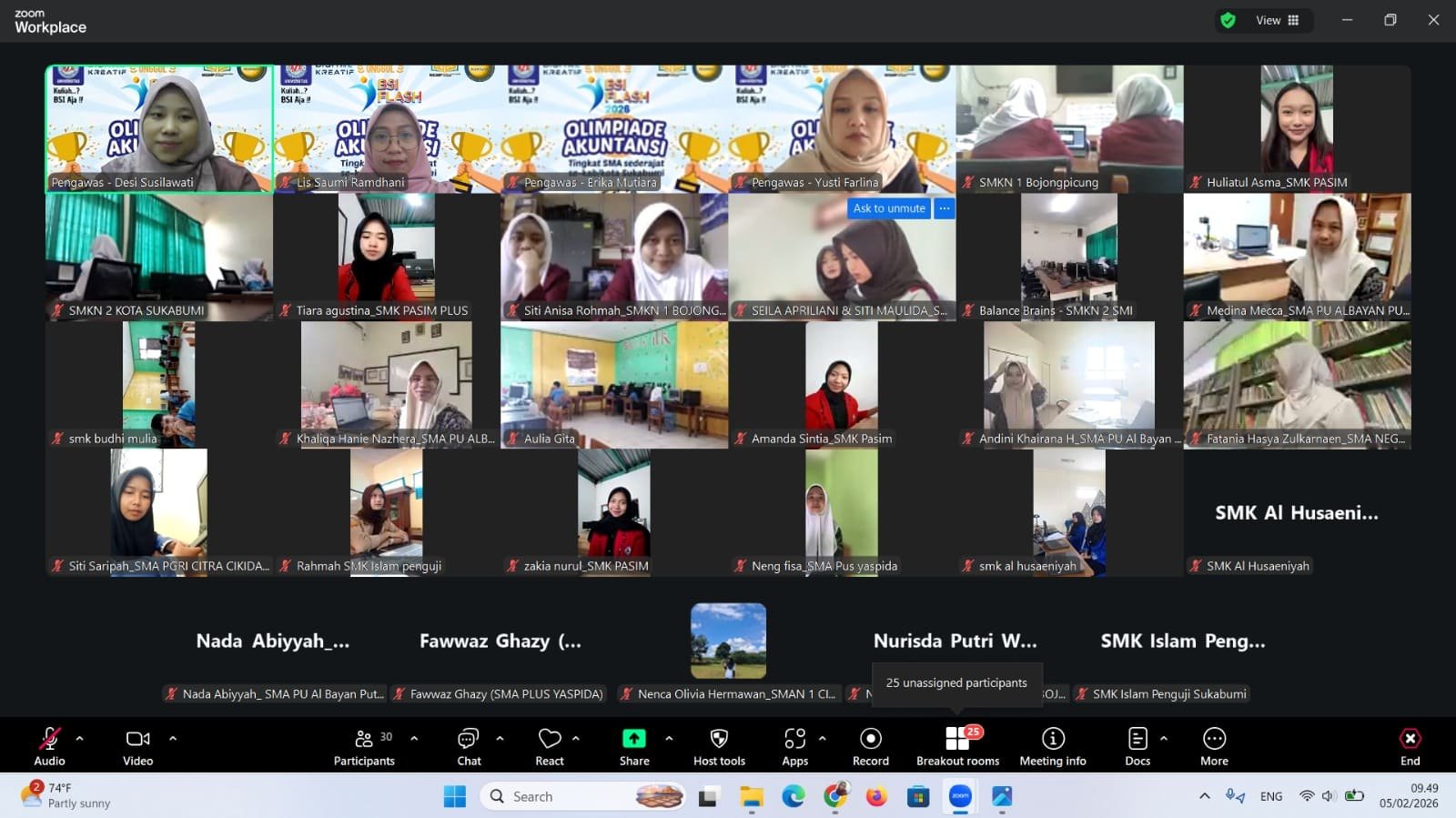Click the End meeting button

click(x=1410, y=746)
